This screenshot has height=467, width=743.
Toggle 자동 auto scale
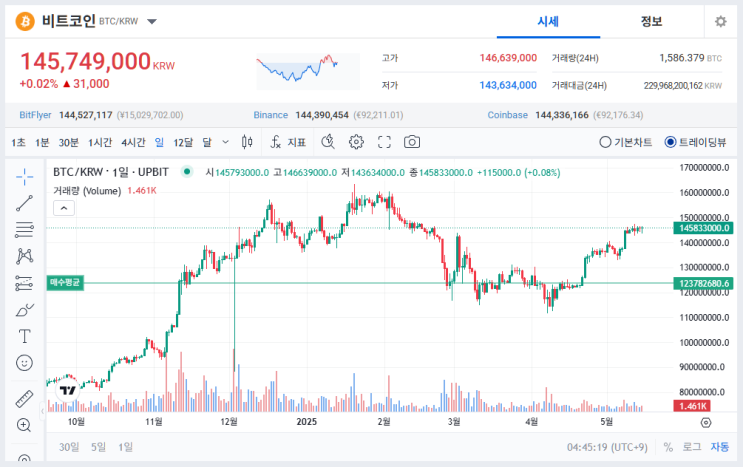(720, 447)
